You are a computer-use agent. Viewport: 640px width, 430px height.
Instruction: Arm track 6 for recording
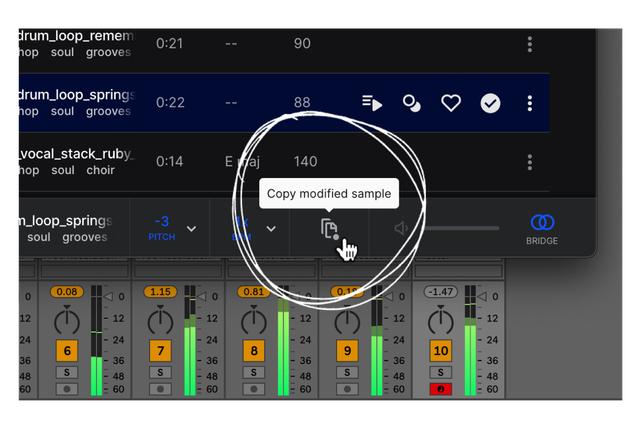67,389
